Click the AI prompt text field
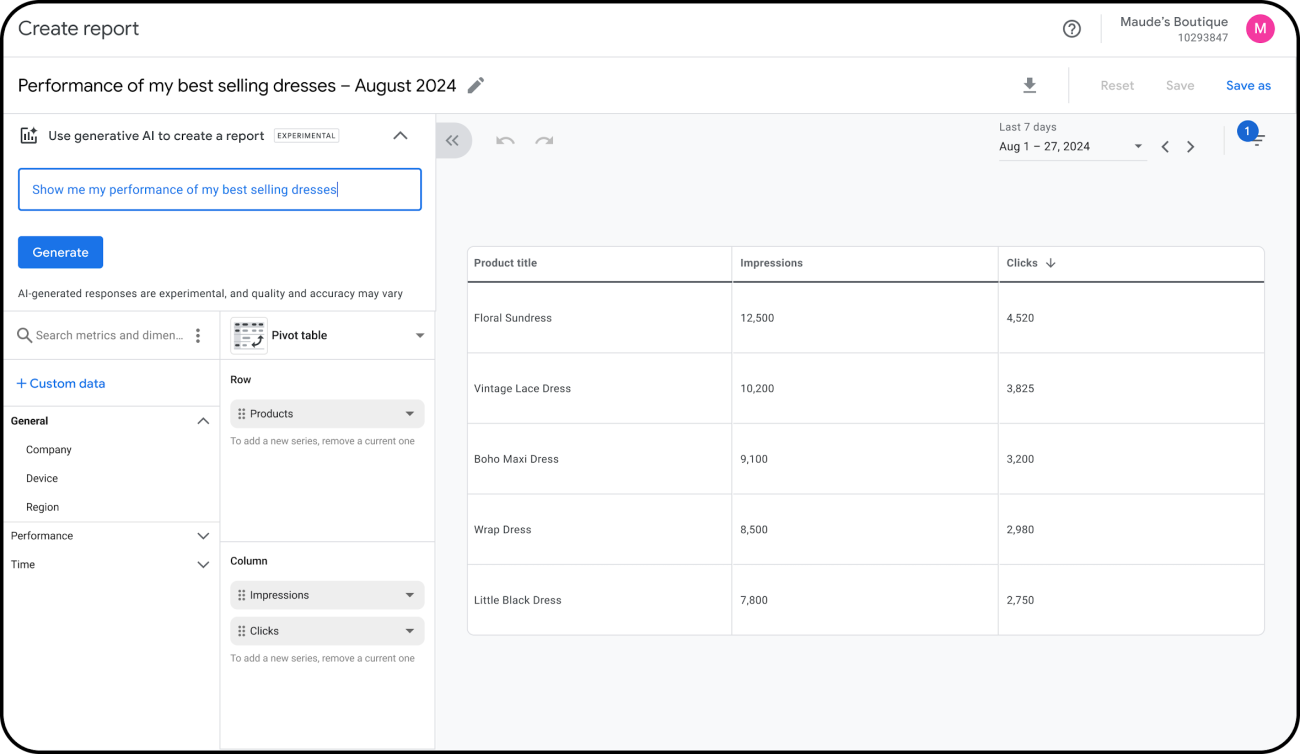 pyautogui.click(x=220, y=190)
